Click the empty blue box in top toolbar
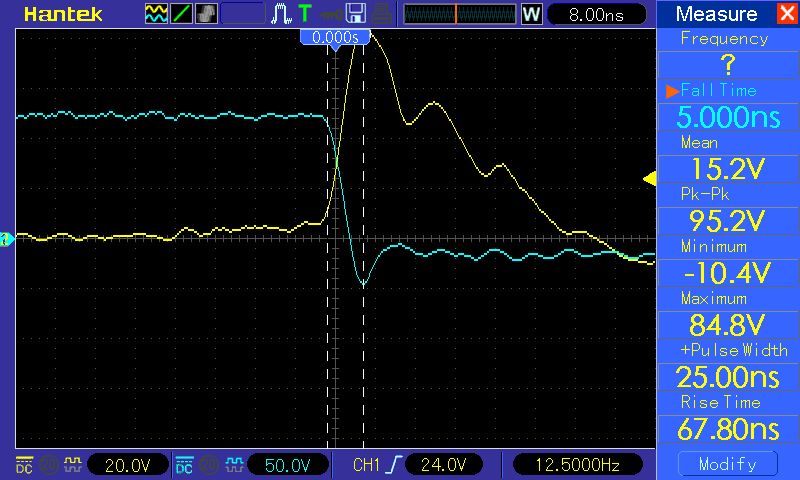The image size is (800, 480). pyautogui.click(x=243, y=14)
